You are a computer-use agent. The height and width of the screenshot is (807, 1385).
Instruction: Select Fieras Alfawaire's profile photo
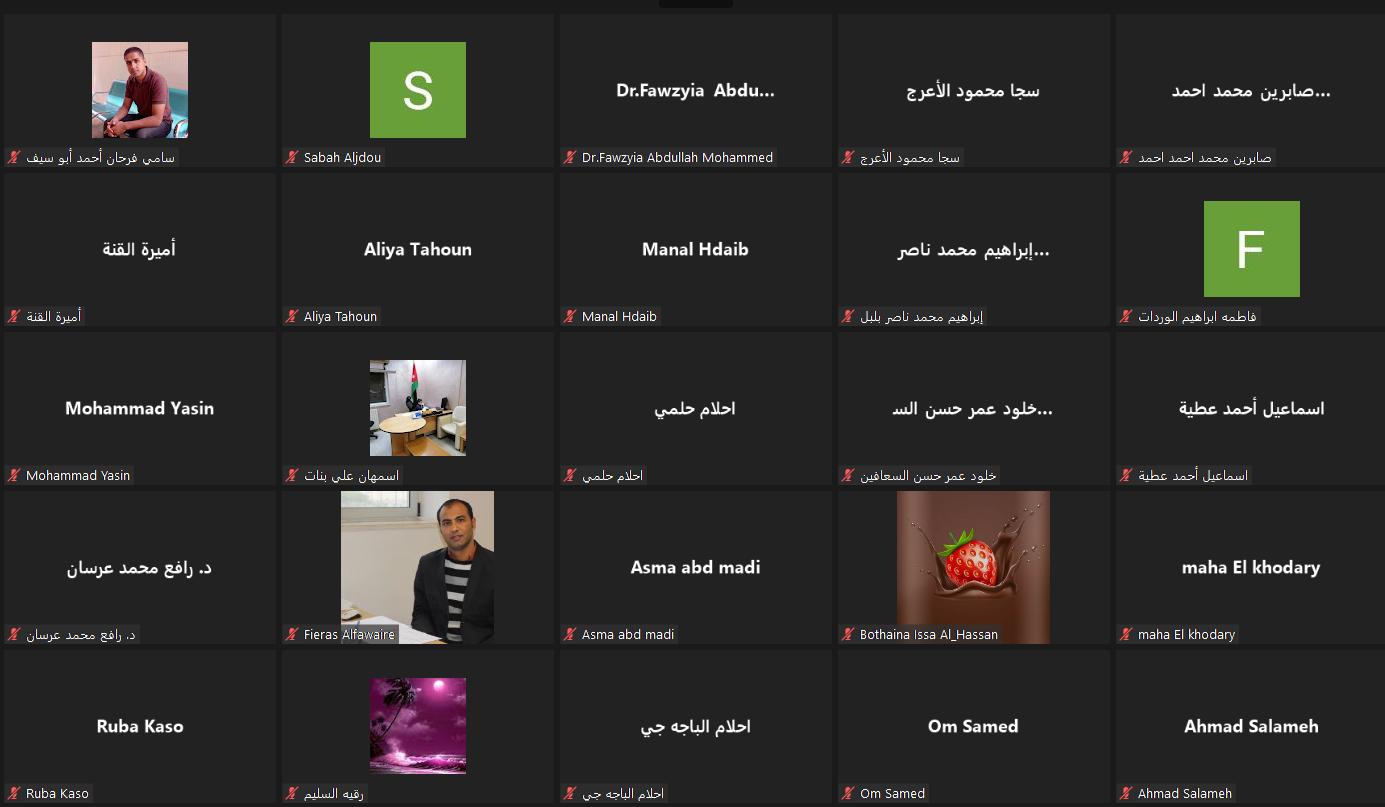[417, 567]
